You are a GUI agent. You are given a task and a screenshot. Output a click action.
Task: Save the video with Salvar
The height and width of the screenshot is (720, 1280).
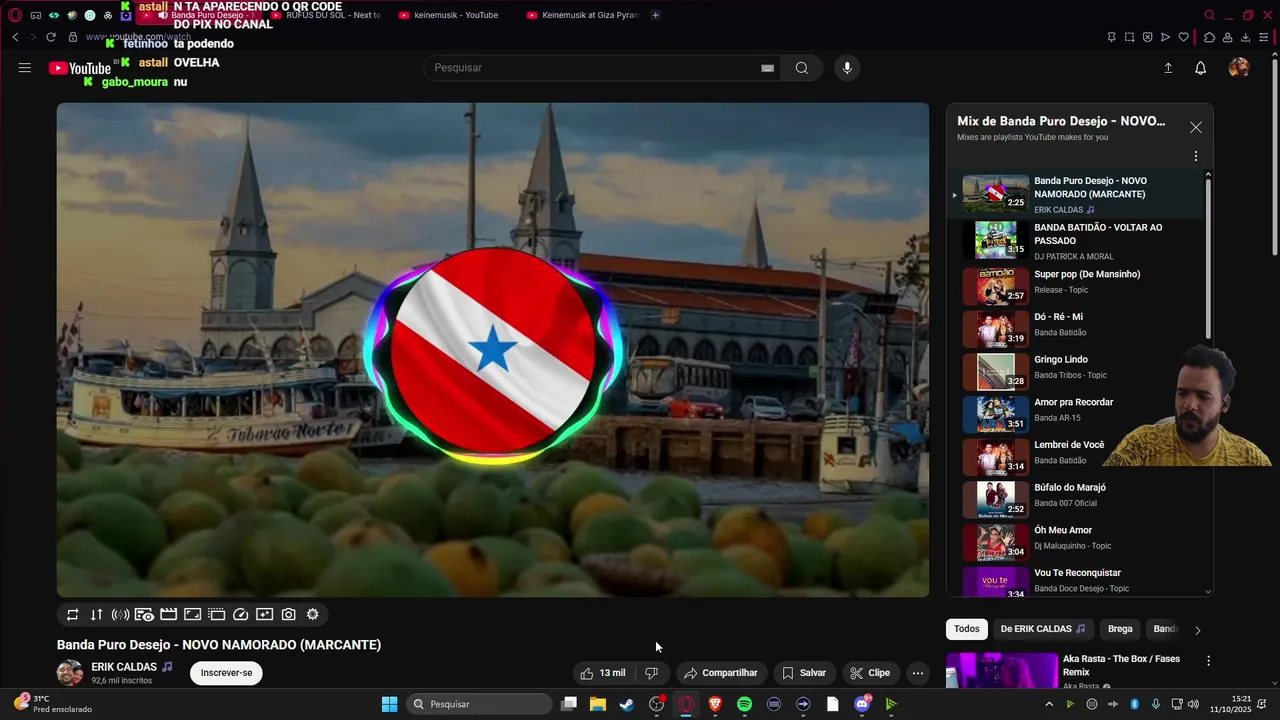tap(804, 673)
